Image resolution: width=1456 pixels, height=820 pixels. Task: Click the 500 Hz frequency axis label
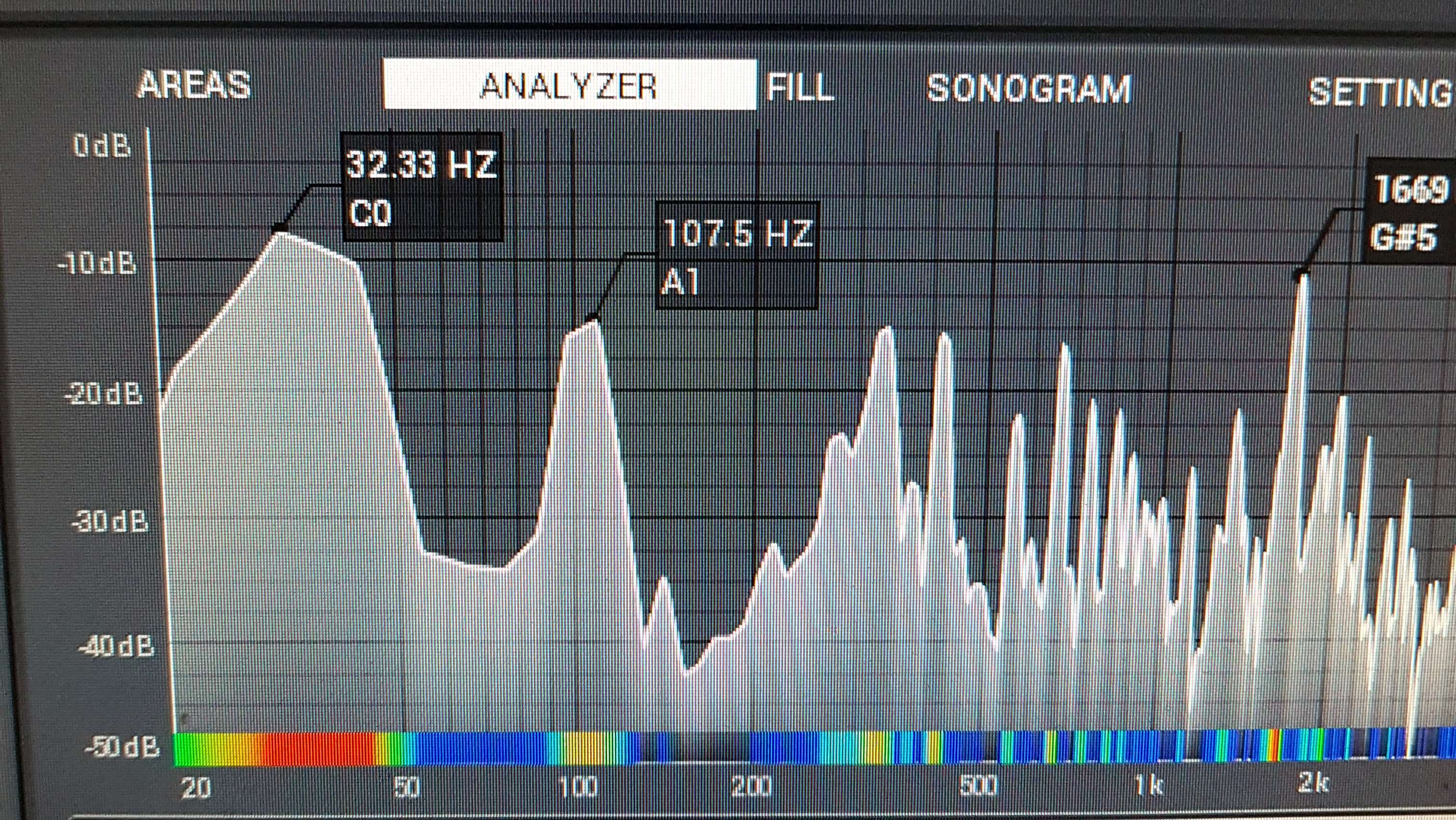coord(979,785)
